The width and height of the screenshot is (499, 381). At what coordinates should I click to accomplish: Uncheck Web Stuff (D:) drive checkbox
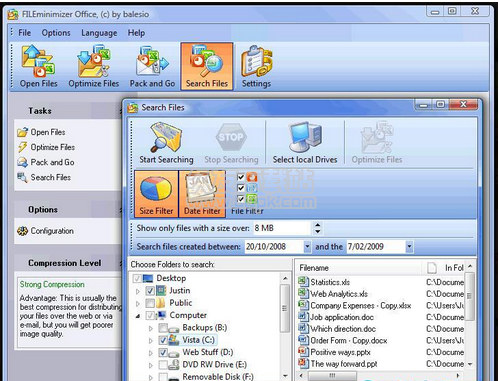pyautogui.click(x=163, y=352)
